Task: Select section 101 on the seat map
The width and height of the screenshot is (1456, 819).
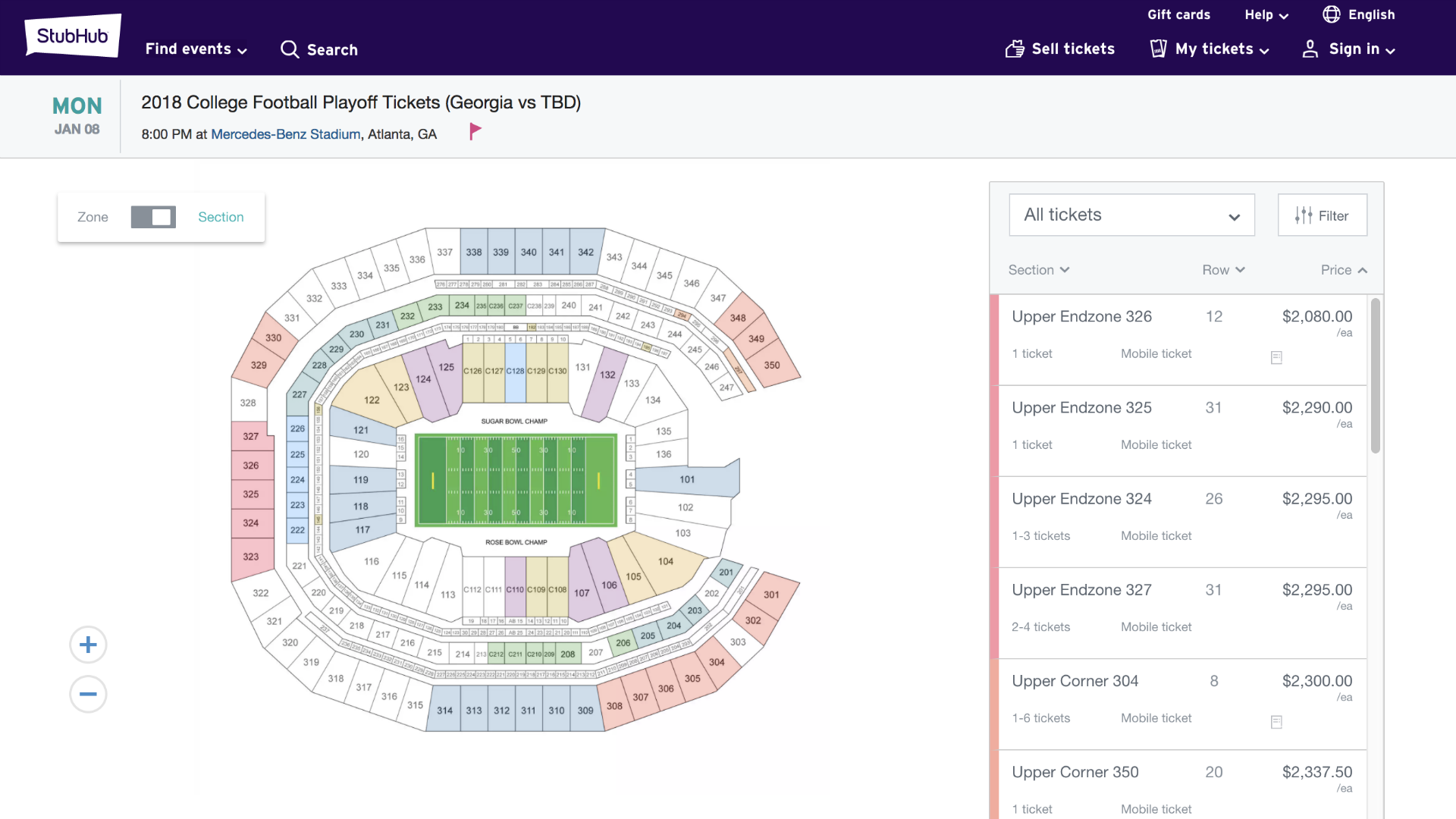Action: click(x=687, y=479)
